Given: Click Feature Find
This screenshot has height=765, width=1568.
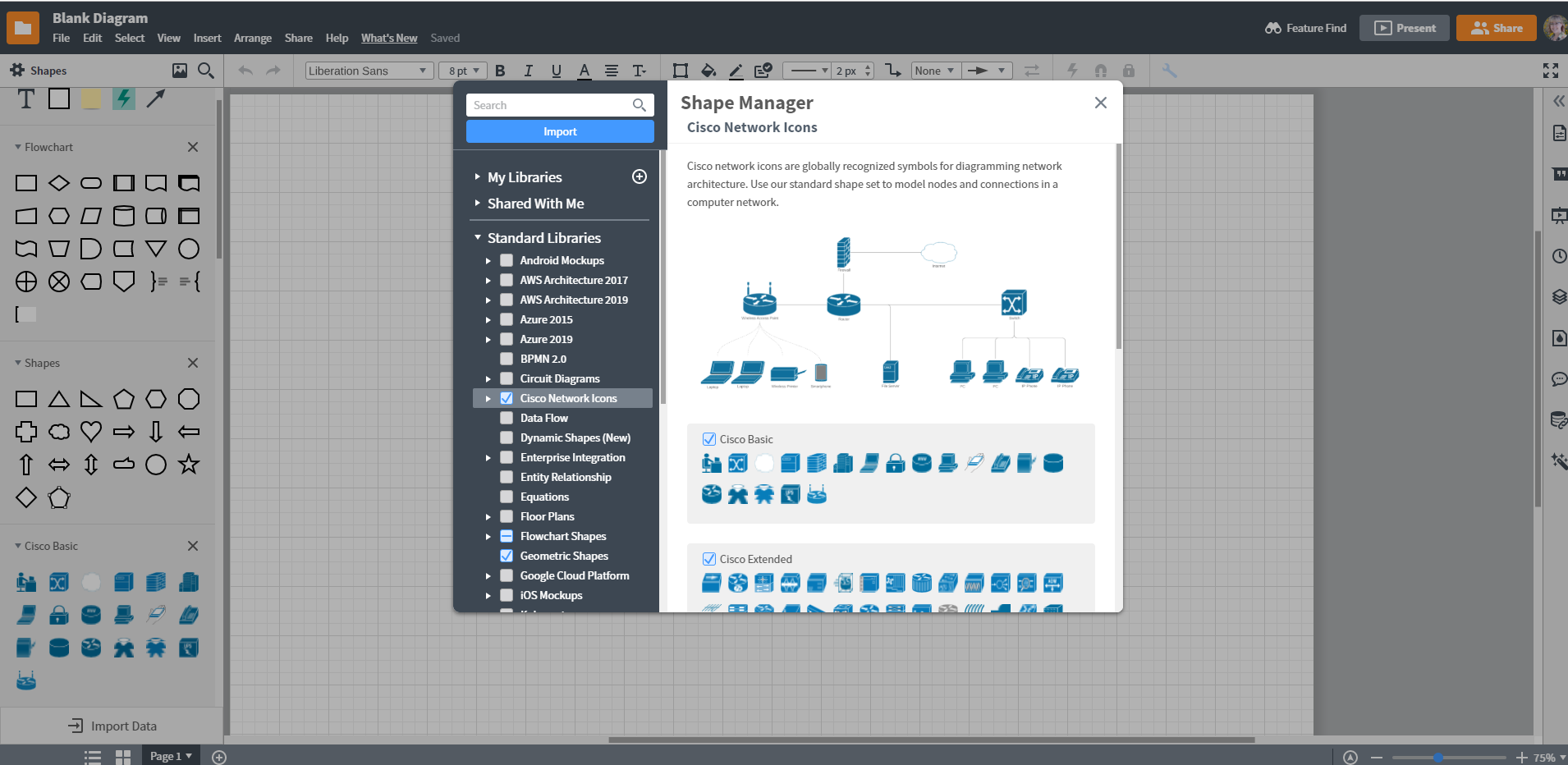Looking at the screenshot, I should 1305,28.
